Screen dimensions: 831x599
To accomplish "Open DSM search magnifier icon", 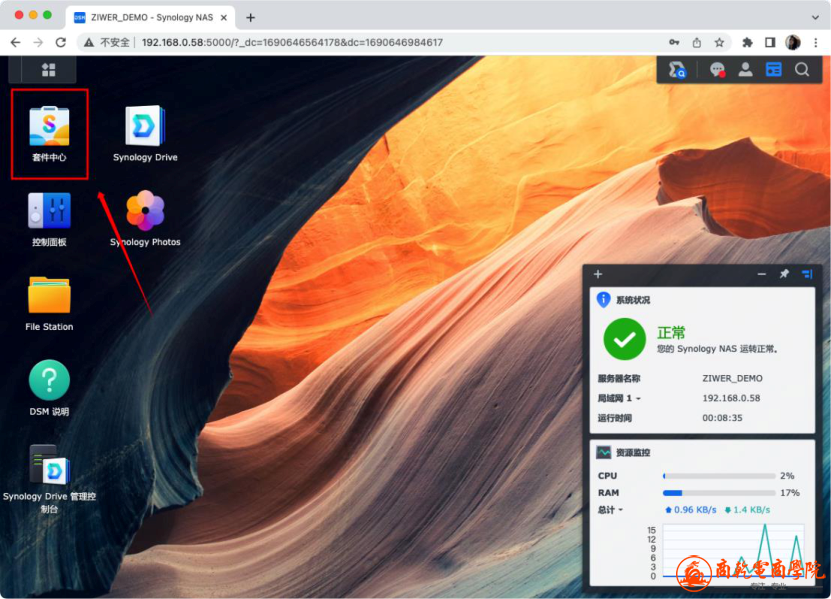I will point(802,69).
